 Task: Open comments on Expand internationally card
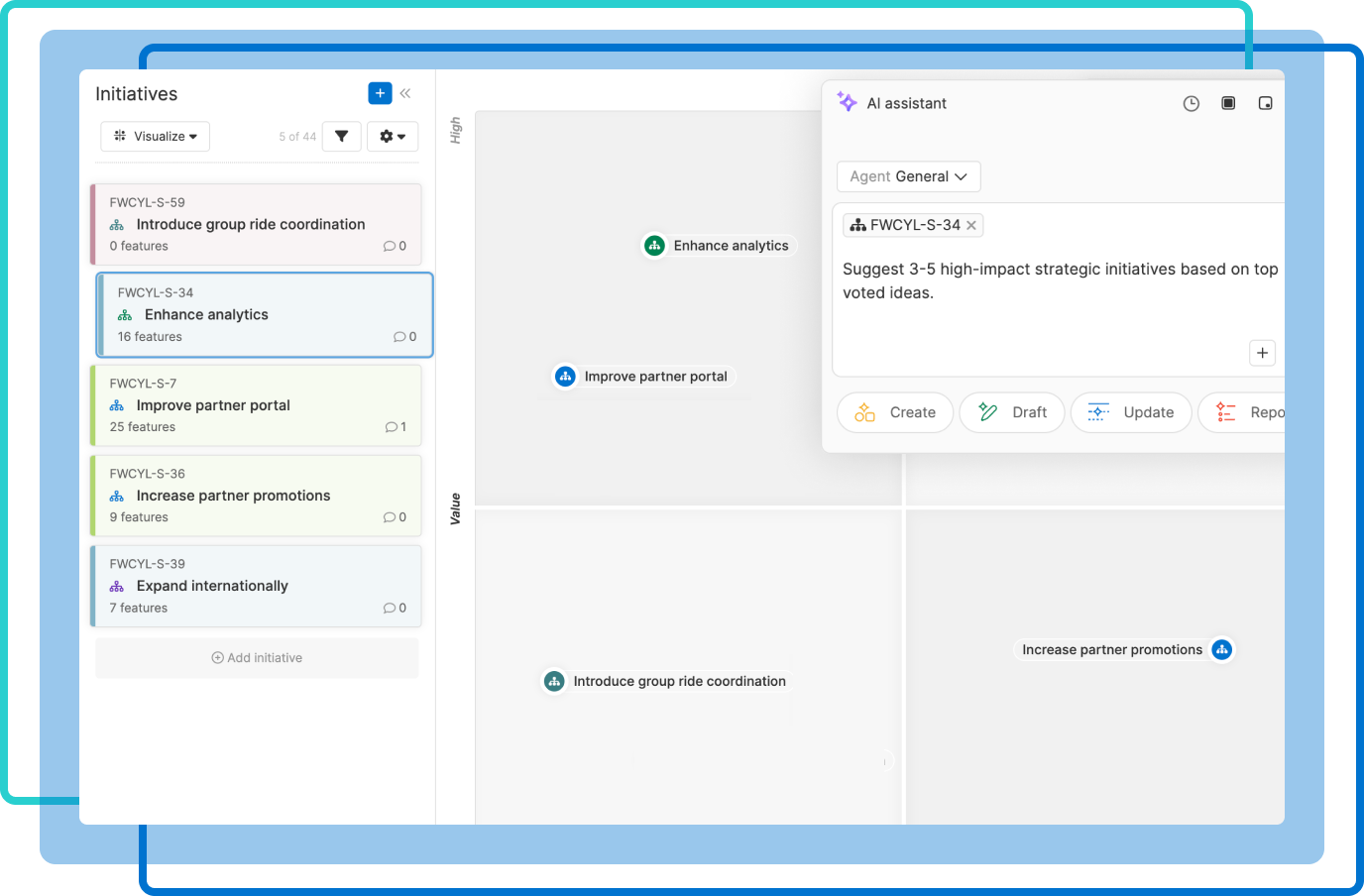pyautogui.click(x=395, y=608)
